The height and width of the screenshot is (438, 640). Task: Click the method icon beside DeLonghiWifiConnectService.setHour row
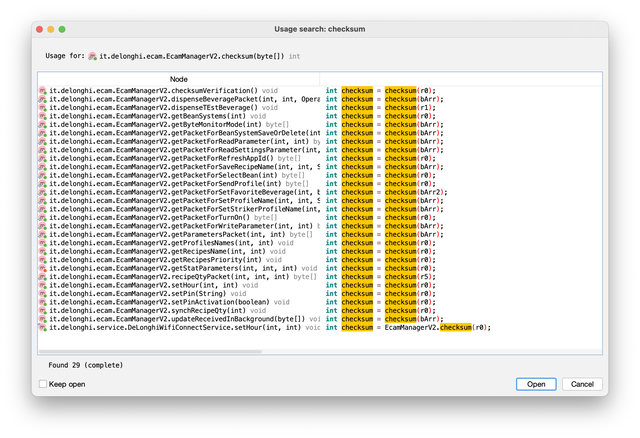tap(43, 328)
